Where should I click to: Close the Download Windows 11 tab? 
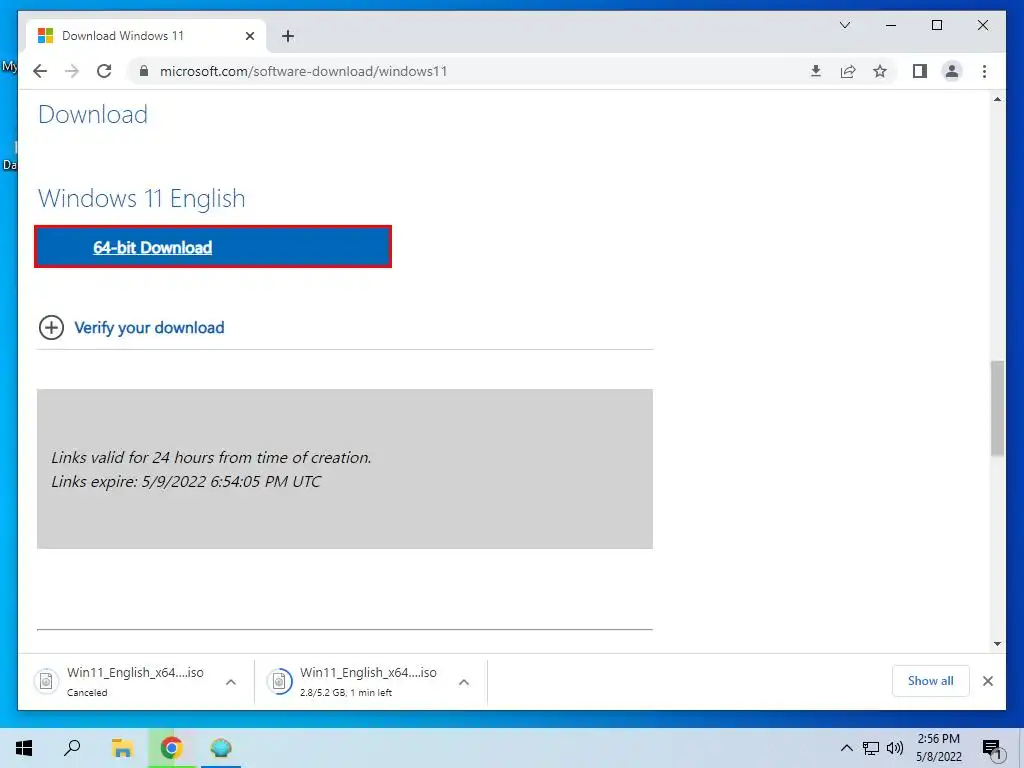coord(249,36)
